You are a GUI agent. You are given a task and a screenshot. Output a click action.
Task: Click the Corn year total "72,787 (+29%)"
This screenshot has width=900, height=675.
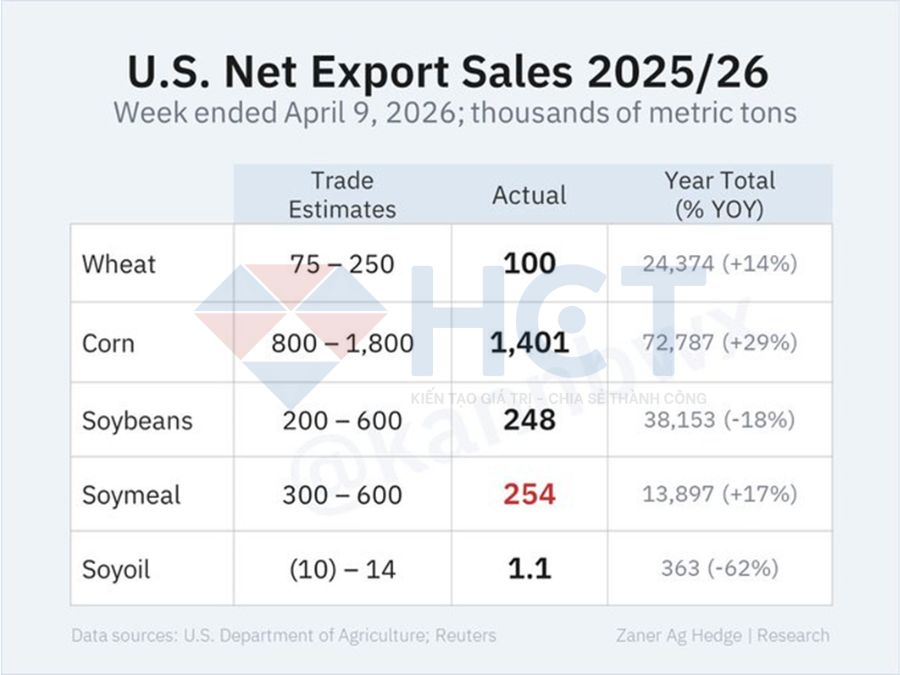coord(719,343)
